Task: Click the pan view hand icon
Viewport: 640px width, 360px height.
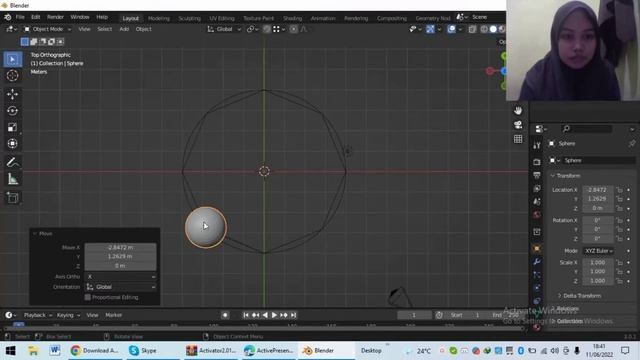Action: point(518,111)
